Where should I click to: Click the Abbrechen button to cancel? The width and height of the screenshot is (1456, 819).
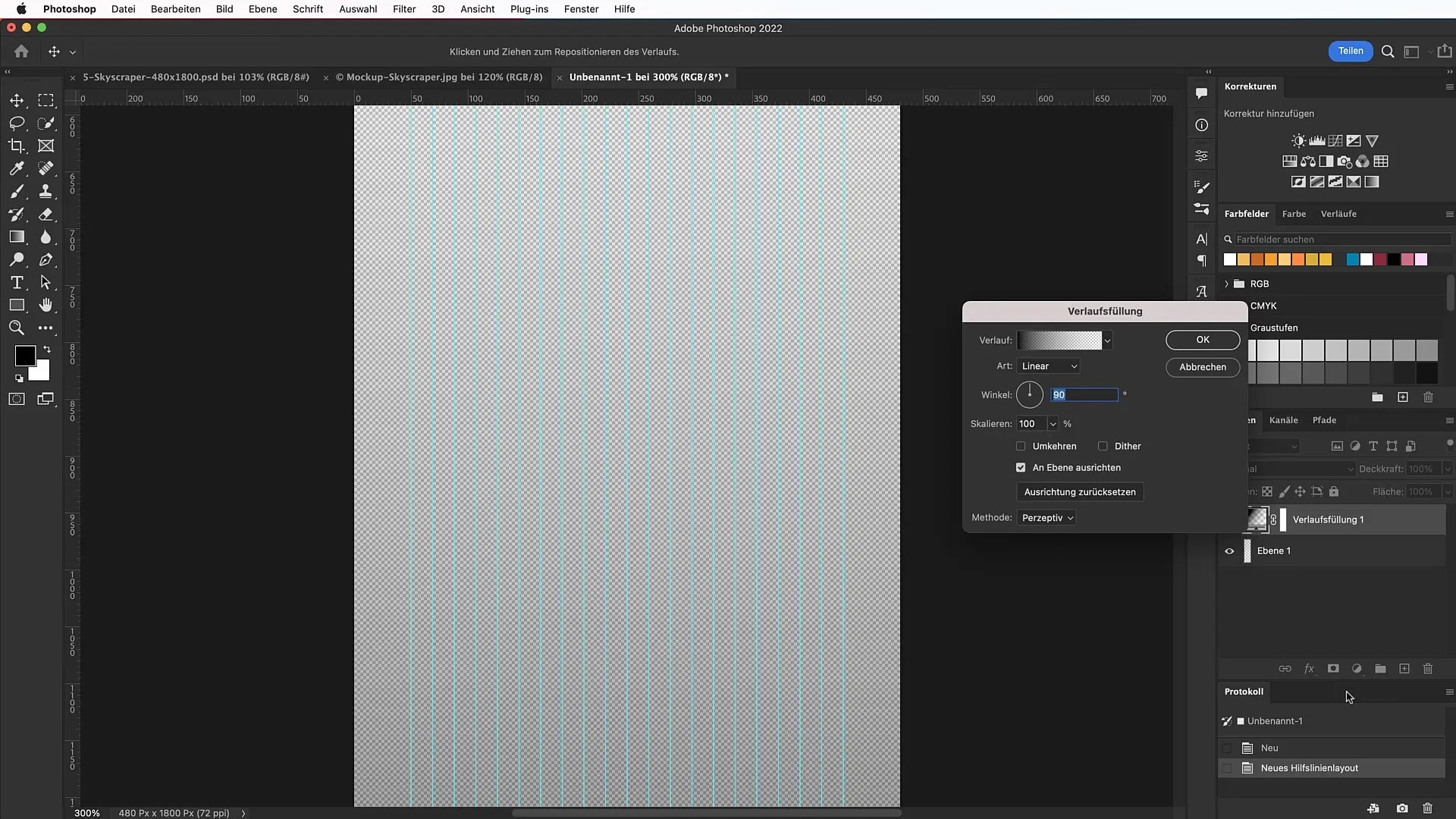(1202, 366)
